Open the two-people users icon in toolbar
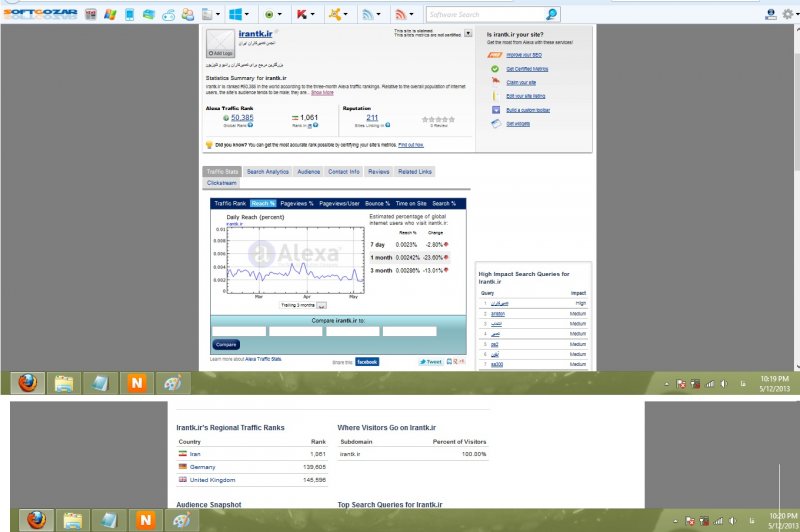800x532 pixels. (x=188, y=14)
